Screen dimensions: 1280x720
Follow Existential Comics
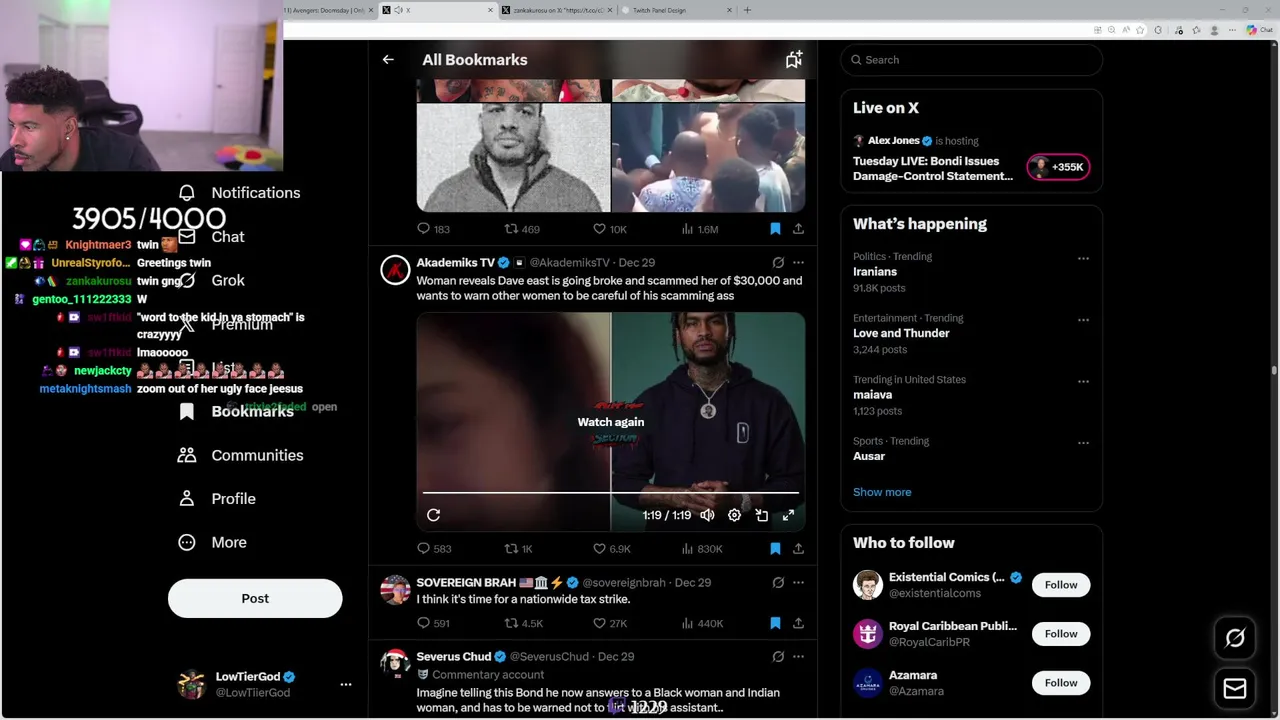[1061, 585]
